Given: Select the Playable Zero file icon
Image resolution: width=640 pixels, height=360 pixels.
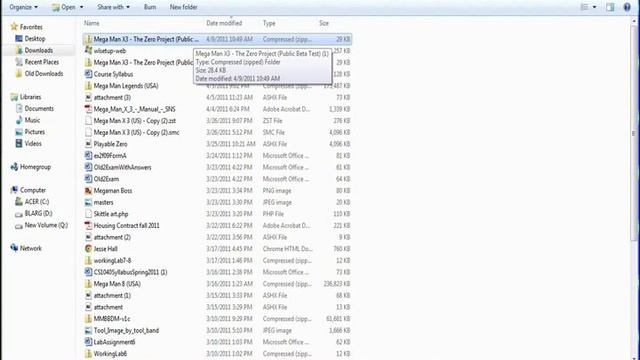Looking at the screenshot, I should (88, 144).
